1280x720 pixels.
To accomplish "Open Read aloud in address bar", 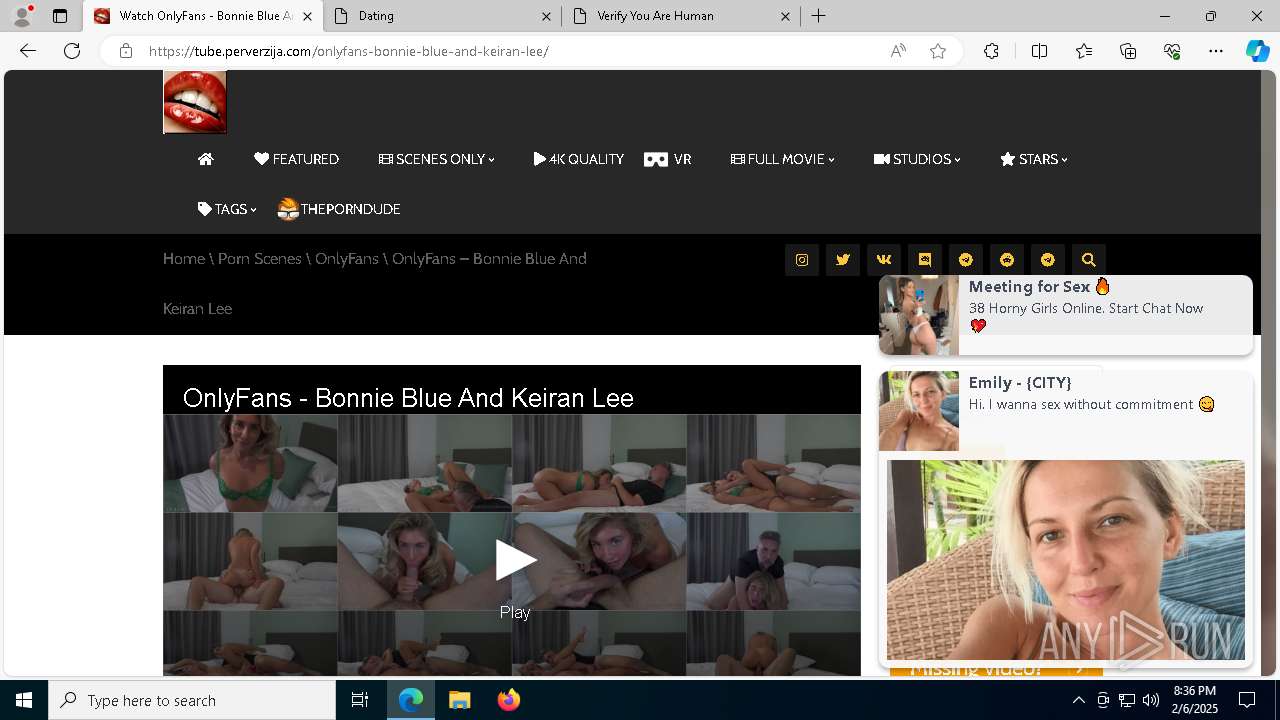I will coord(898,51).
